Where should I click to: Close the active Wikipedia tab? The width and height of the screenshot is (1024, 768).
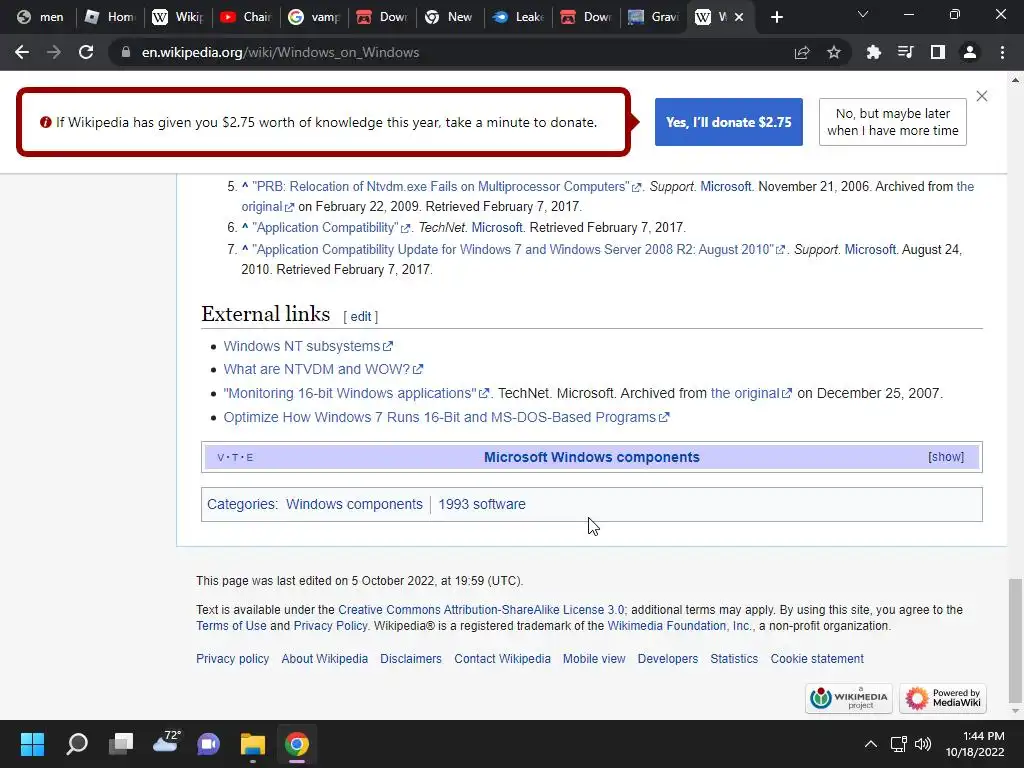click(739, 17)
